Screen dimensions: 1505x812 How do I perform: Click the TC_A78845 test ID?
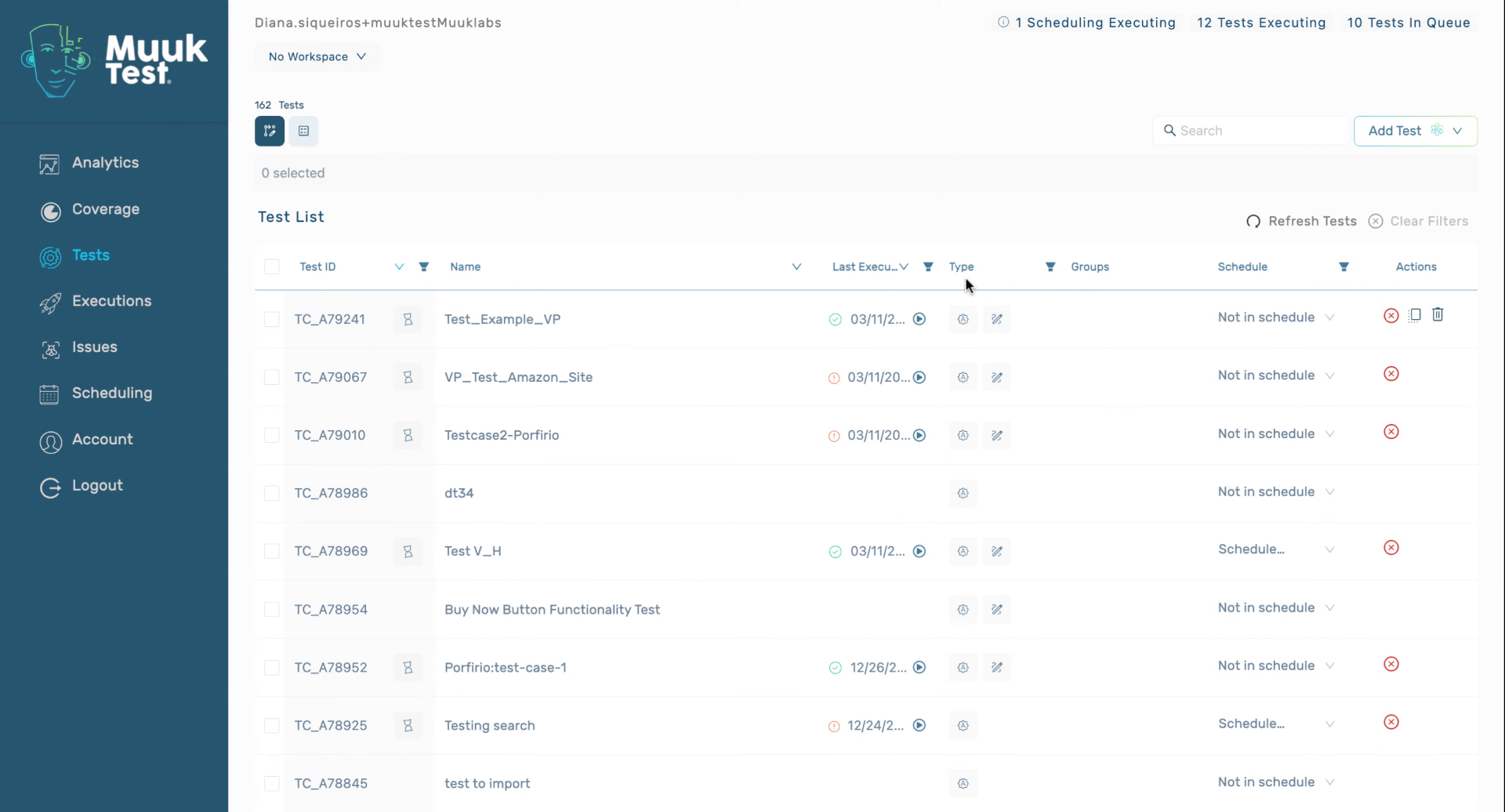(331, 783)
